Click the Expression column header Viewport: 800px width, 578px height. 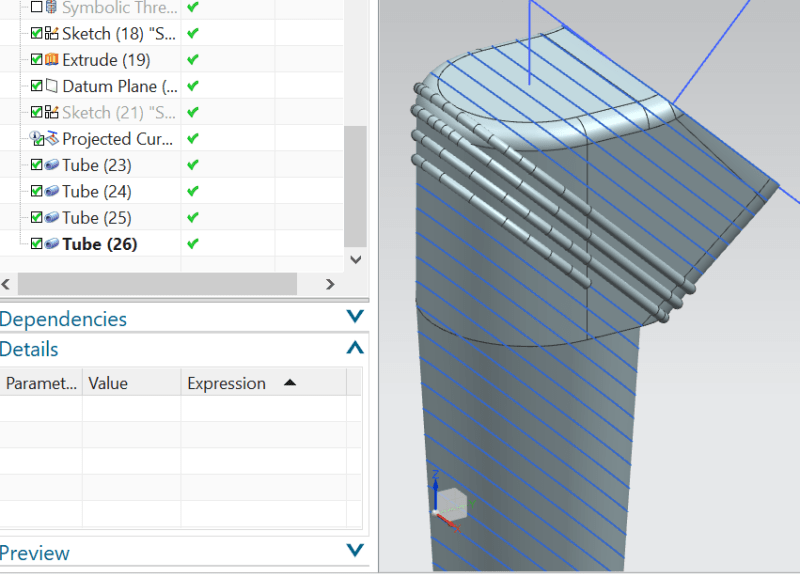264,383
